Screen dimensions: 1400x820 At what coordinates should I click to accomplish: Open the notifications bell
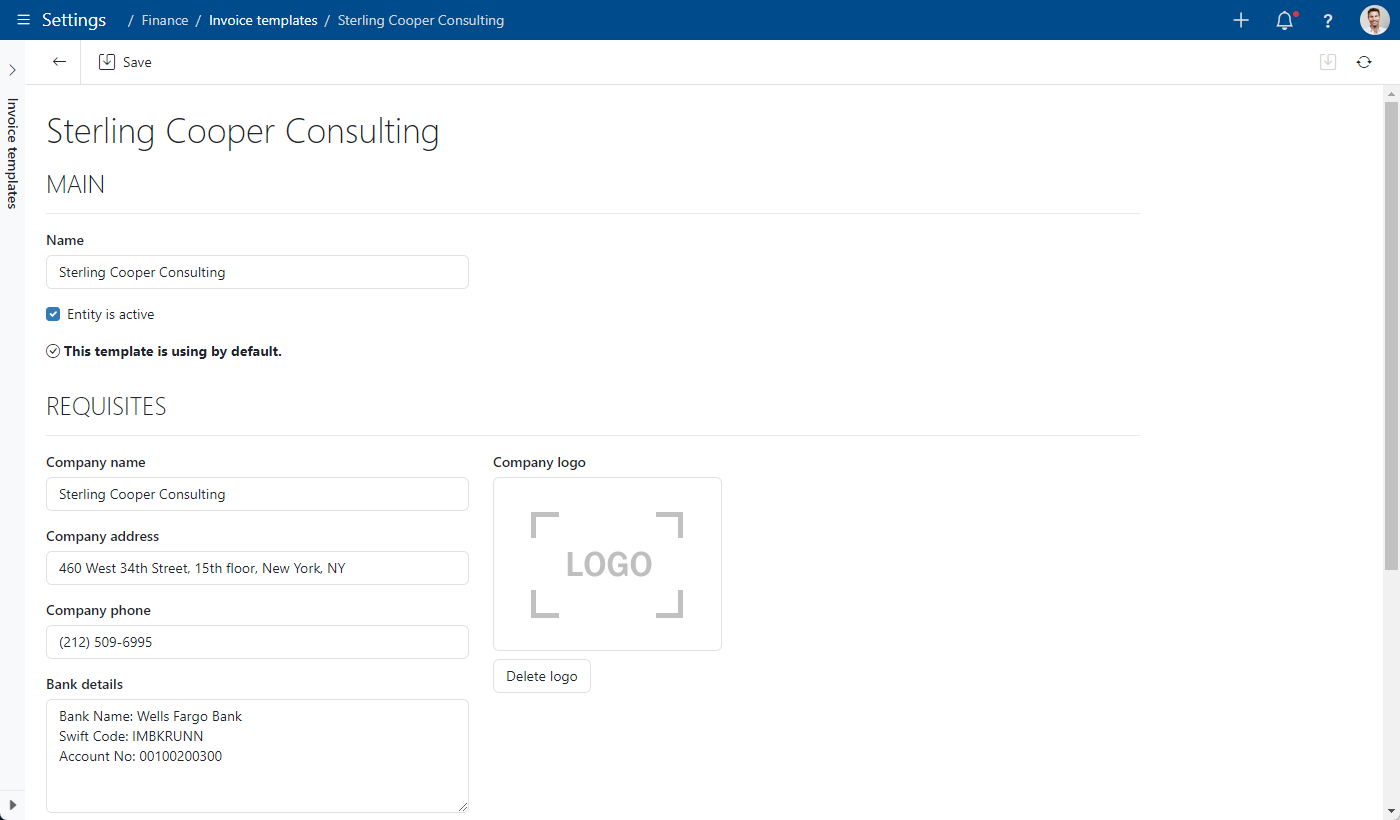coord(1285,20)
